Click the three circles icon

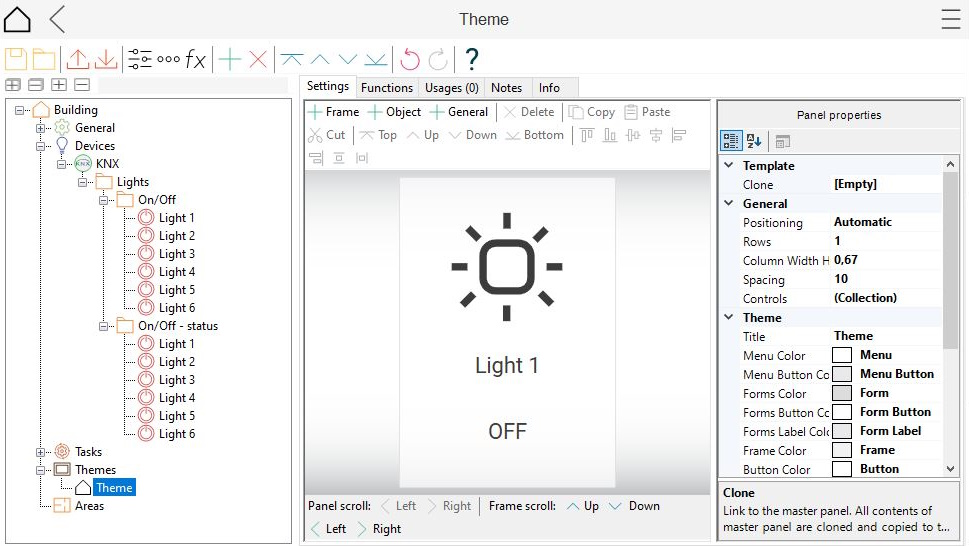(168, 59)
